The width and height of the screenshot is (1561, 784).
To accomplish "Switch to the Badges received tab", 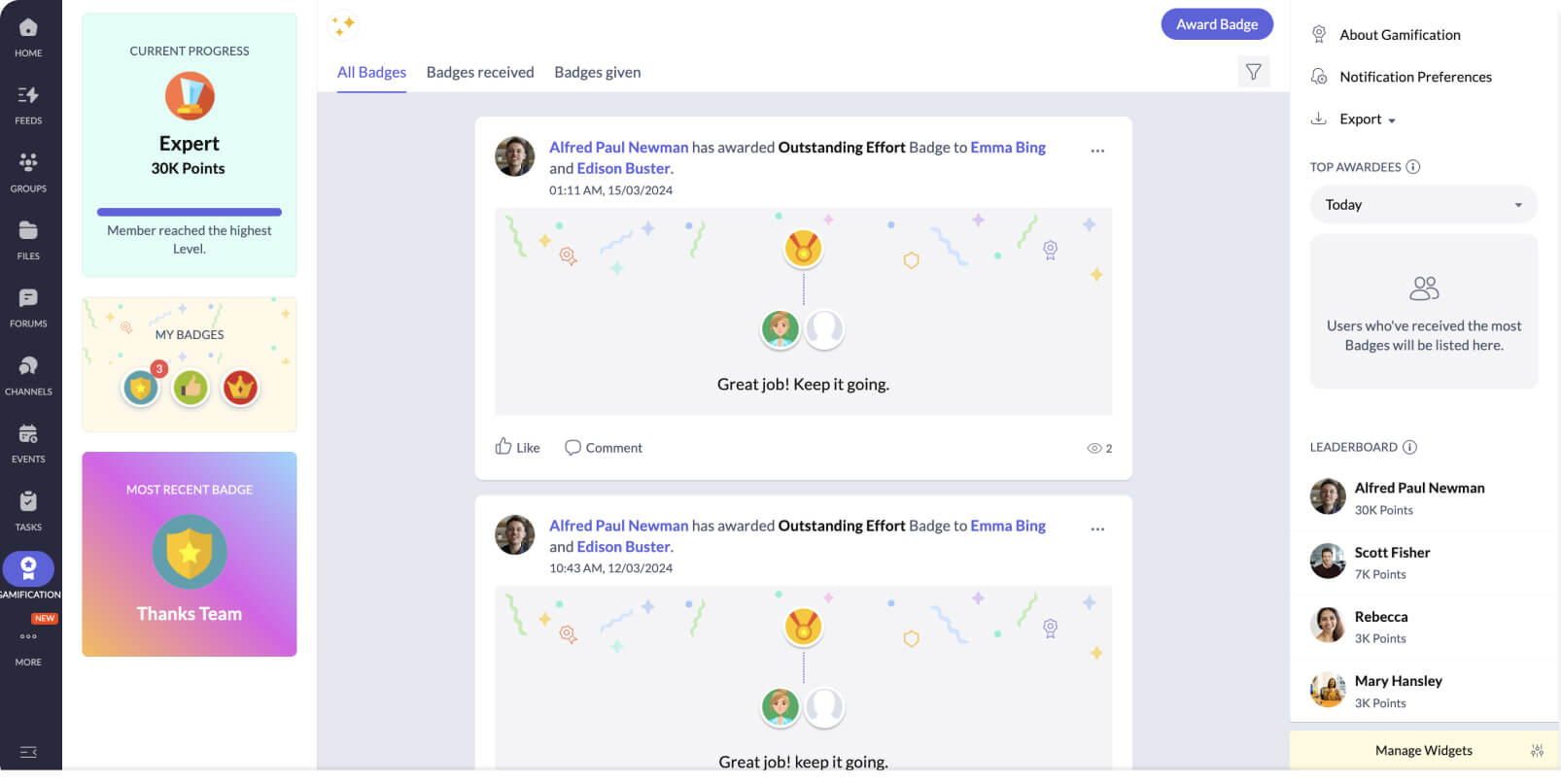I will click(x=480, y=72).
